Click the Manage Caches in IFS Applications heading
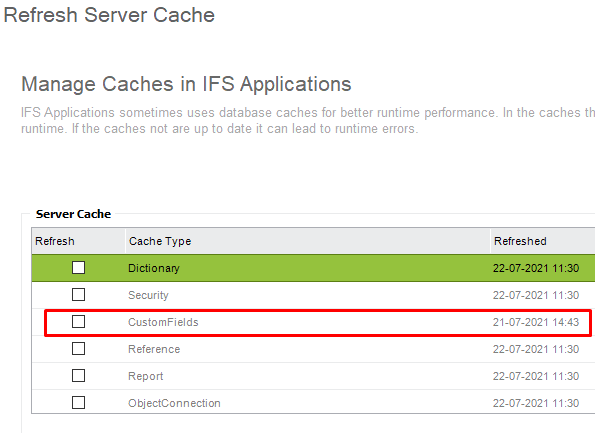The height and width of the screenshot is (433, 595). pos(186,84)
